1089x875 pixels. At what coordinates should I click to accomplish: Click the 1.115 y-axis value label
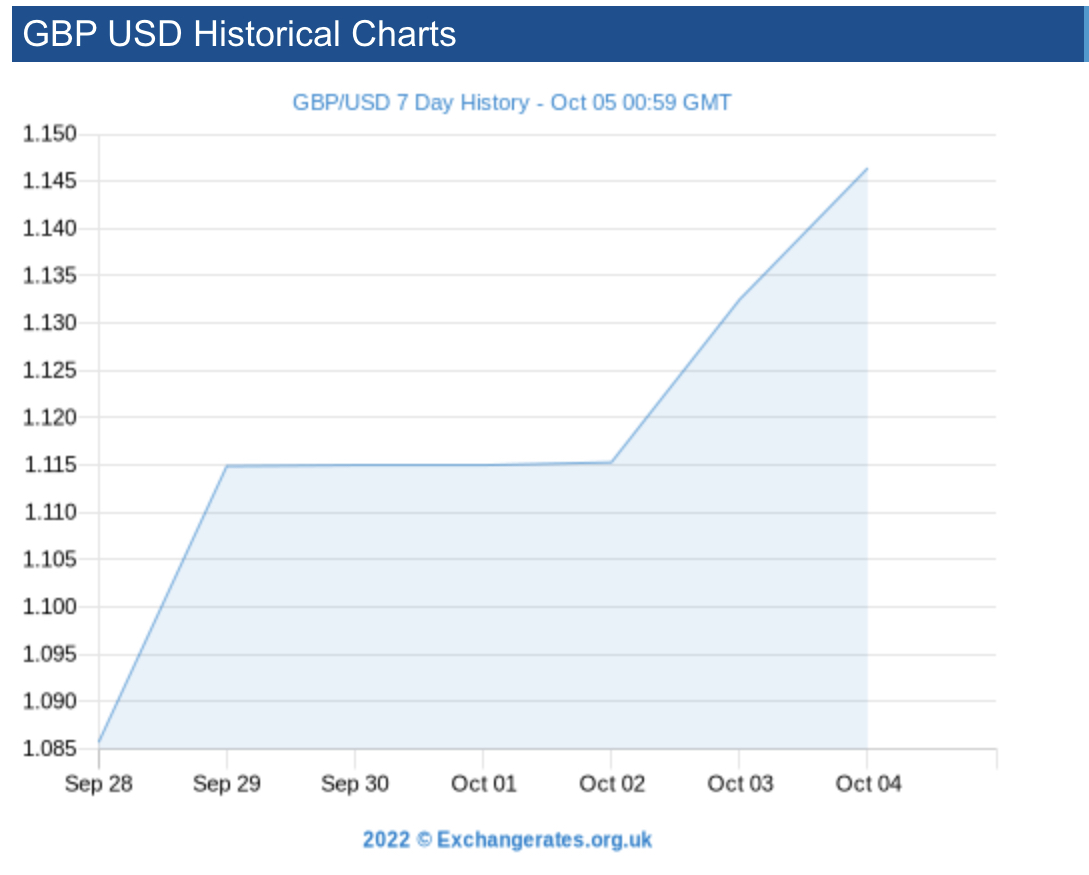point(50,465)
